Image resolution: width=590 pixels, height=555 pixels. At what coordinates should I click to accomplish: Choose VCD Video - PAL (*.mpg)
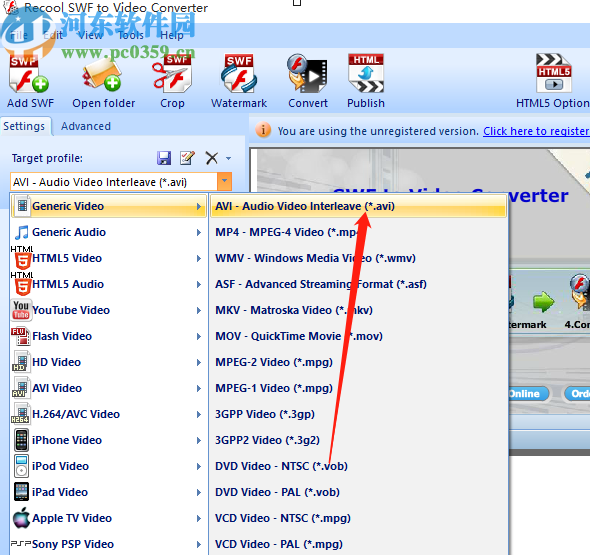pyautogui.click(x=358, y=544)
